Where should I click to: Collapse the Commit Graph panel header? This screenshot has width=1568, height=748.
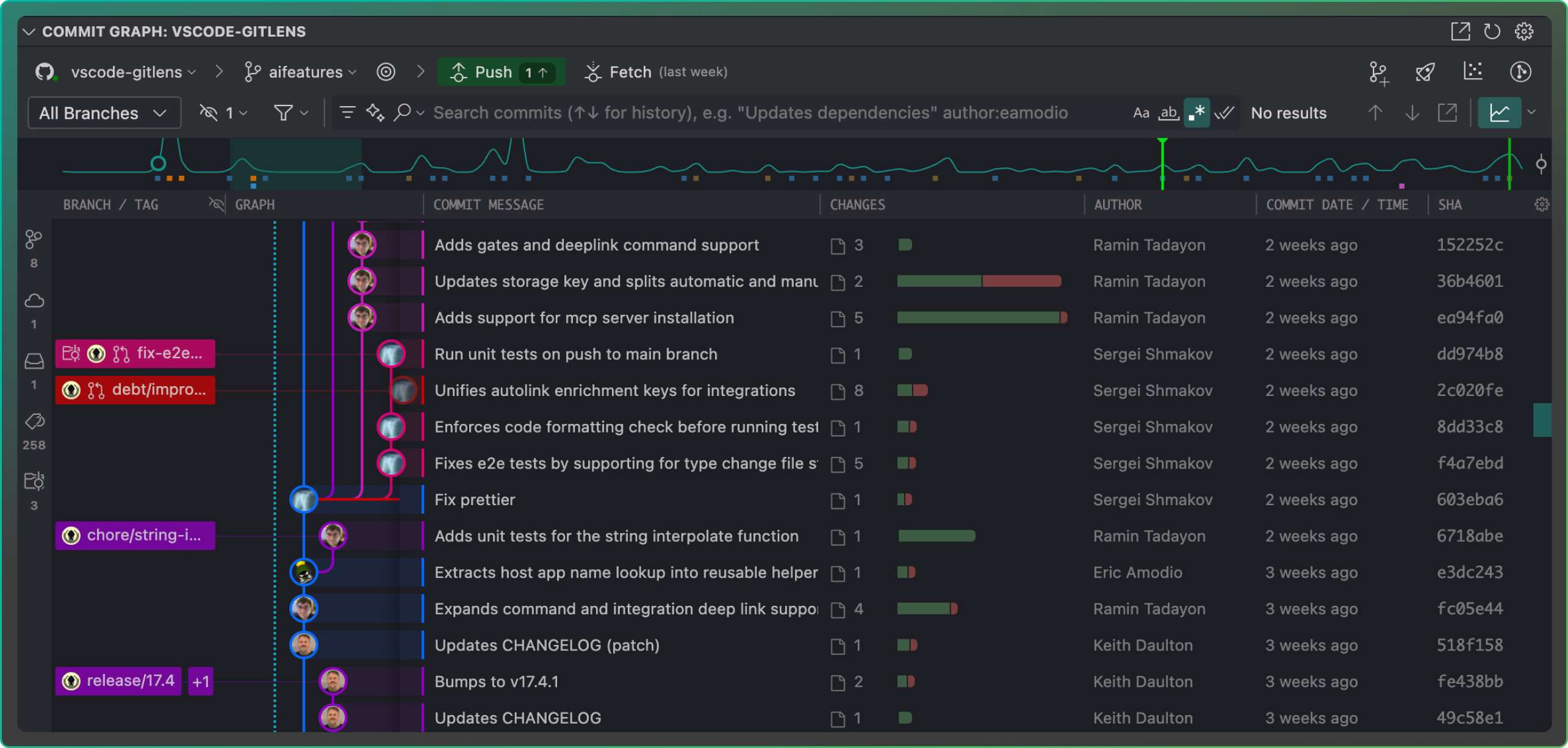28,31
